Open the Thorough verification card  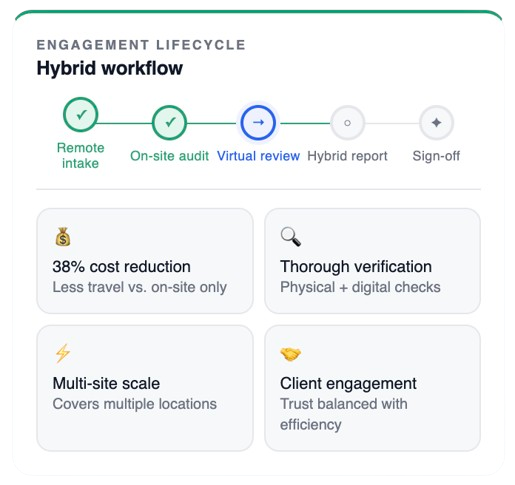click(372, 261)
